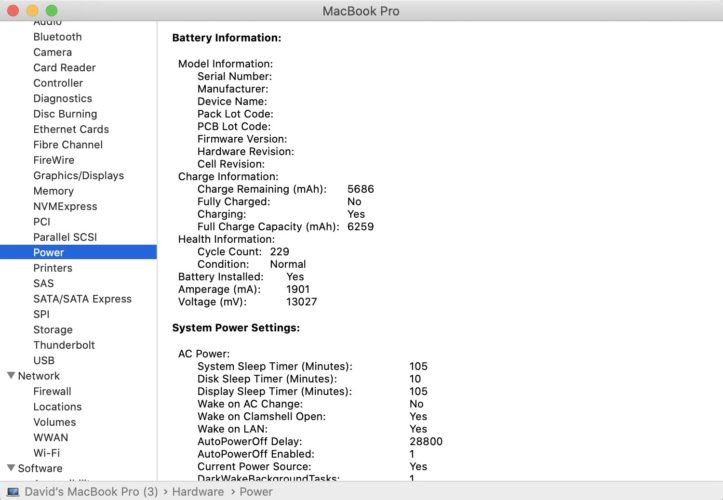Select Disc Burning in the sidebar

[65, 114]
